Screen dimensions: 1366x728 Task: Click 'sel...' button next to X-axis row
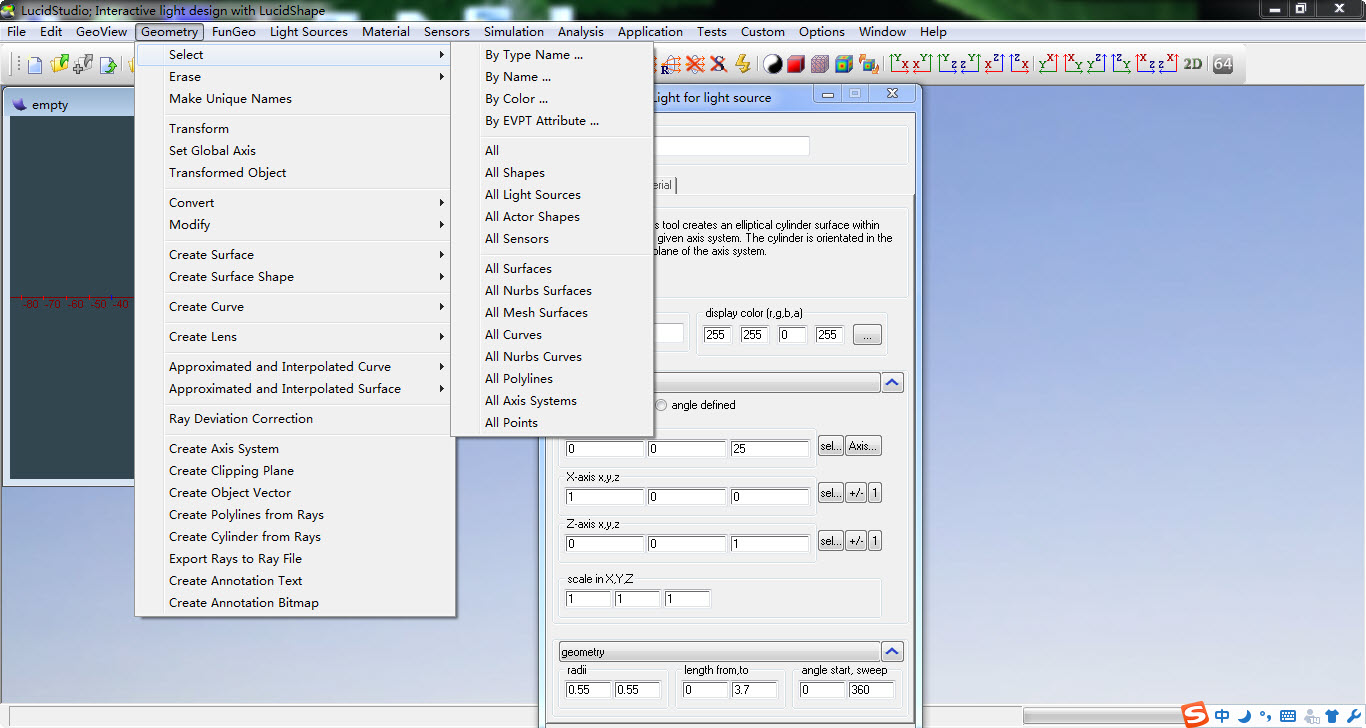pyautogui.click(x=831, y=493)
